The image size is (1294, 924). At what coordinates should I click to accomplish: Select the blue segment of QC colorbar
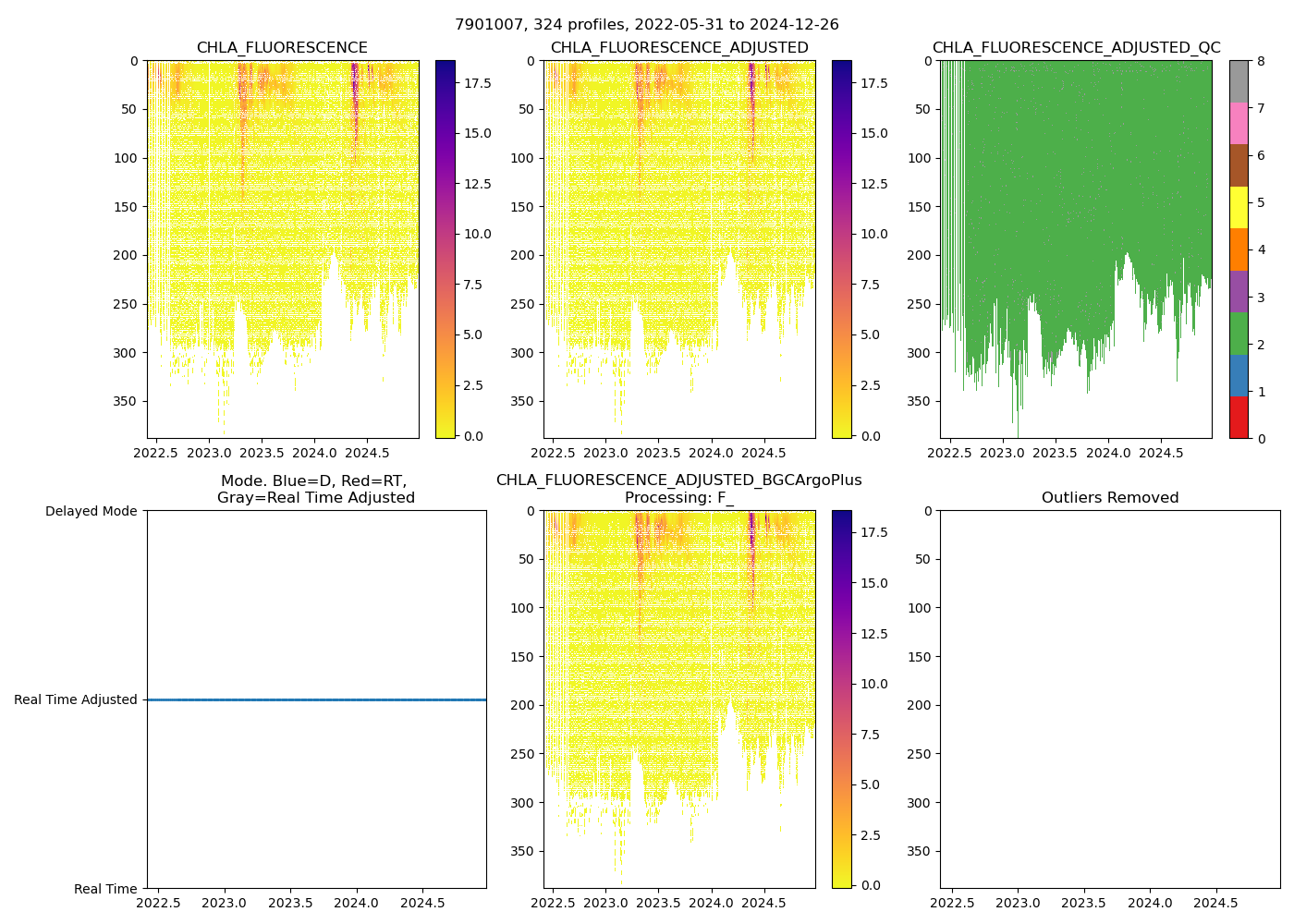pyautogui.click(x=1239, y=375)
